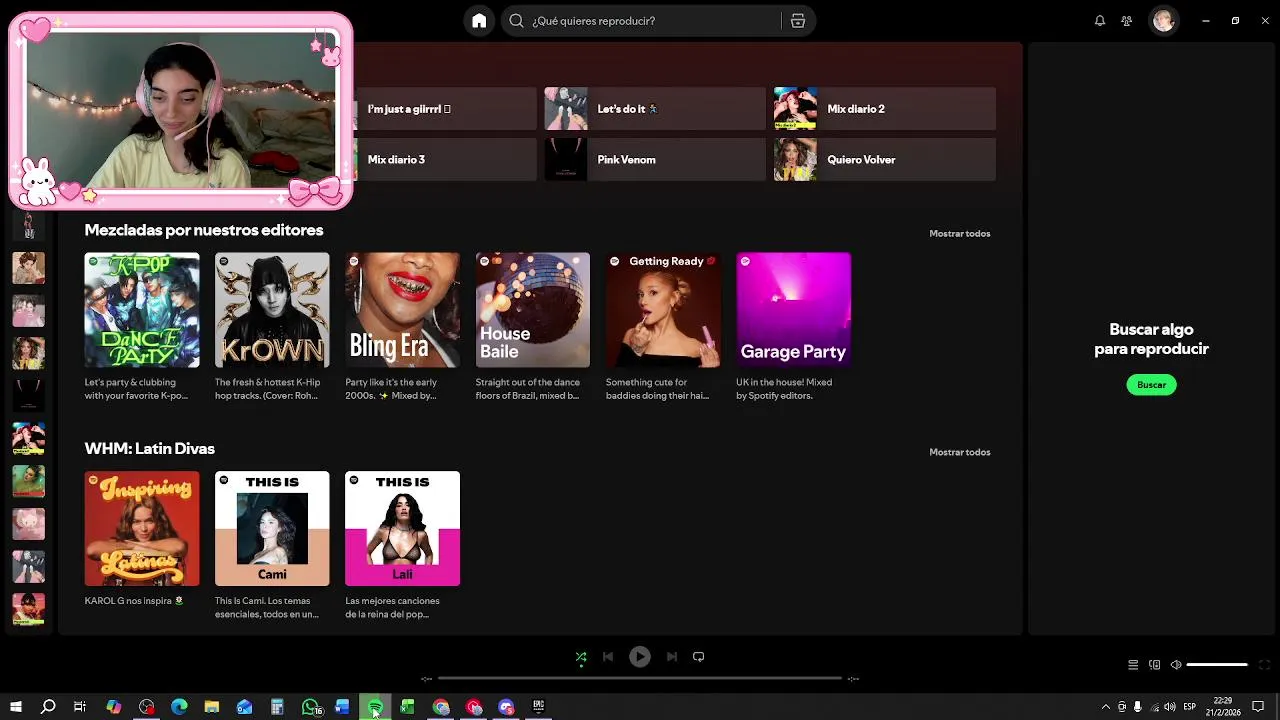Click the microphone tray icon
Image resolution: width=1280 pixels, height=720 pixels.
click(x=1138, y=707)
